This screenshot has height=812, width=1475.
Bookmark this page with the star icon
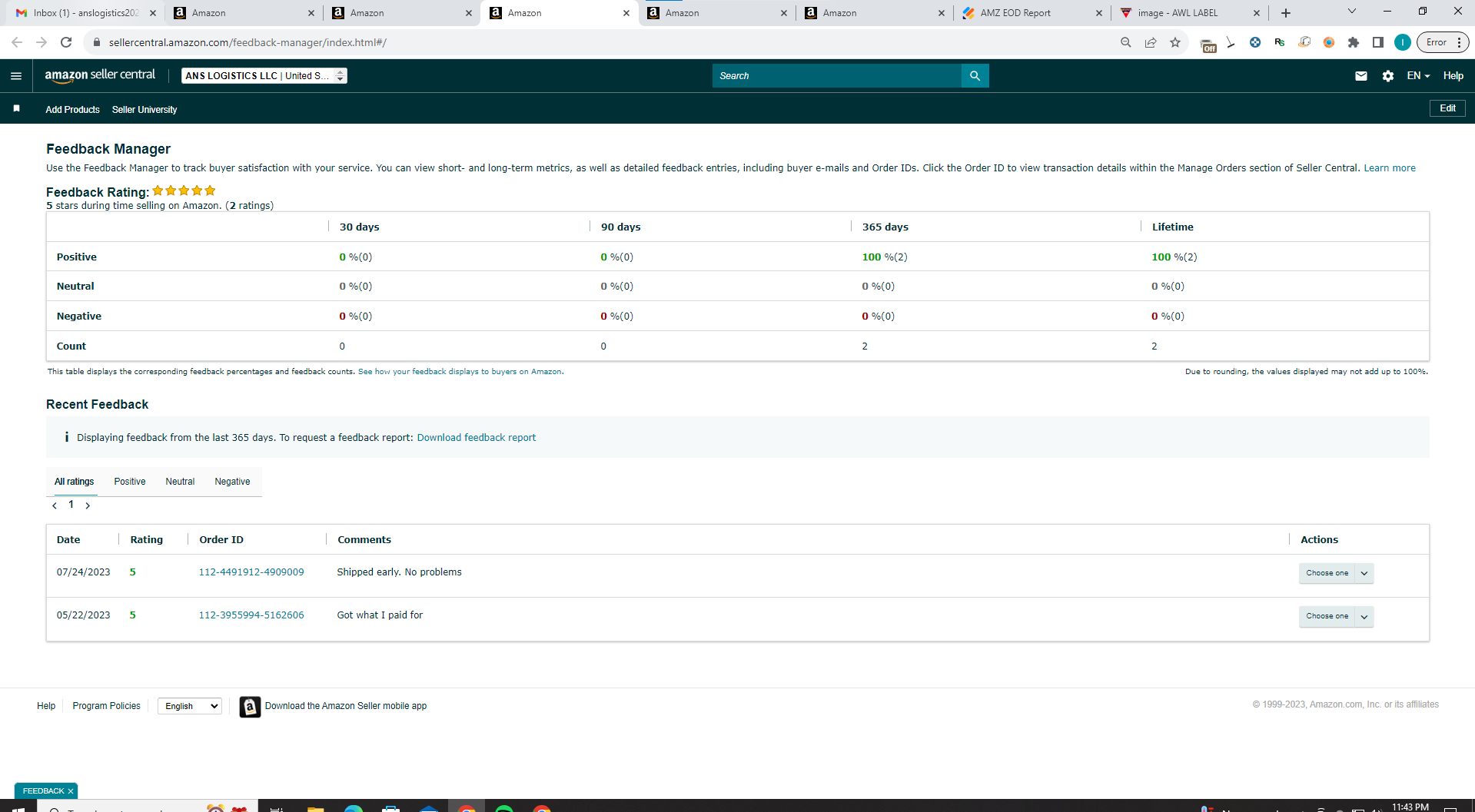coord(1175,42)
